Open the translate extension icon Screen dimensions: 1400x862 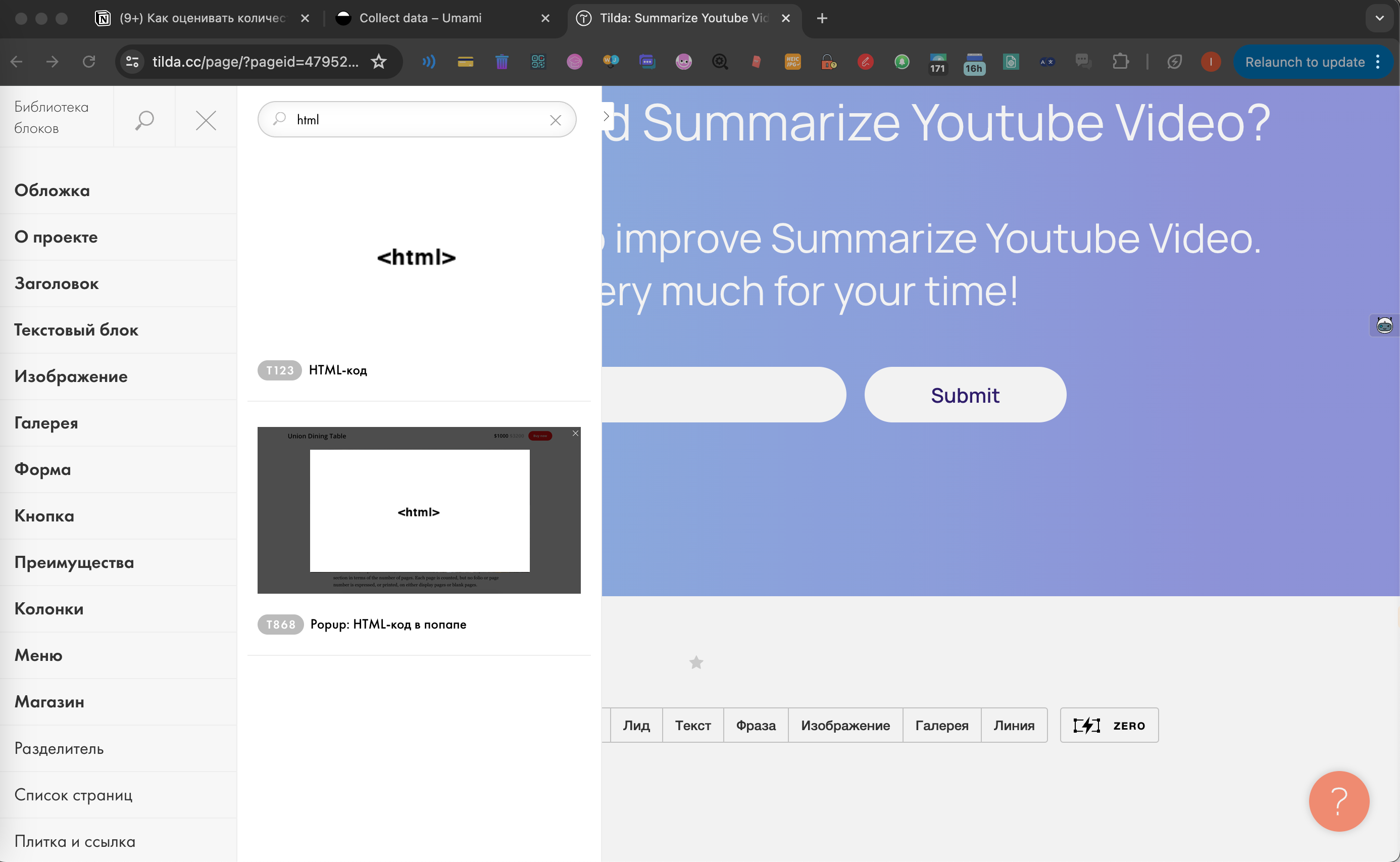[x=1047, y=62]
